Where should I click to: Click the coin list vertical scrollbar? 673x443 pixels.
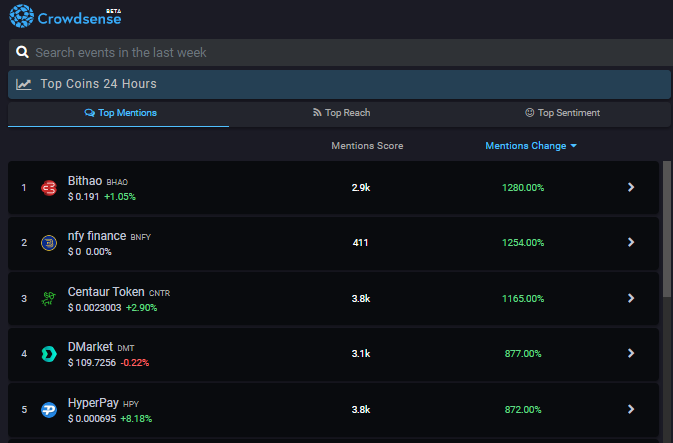click(x=667, y=229)
